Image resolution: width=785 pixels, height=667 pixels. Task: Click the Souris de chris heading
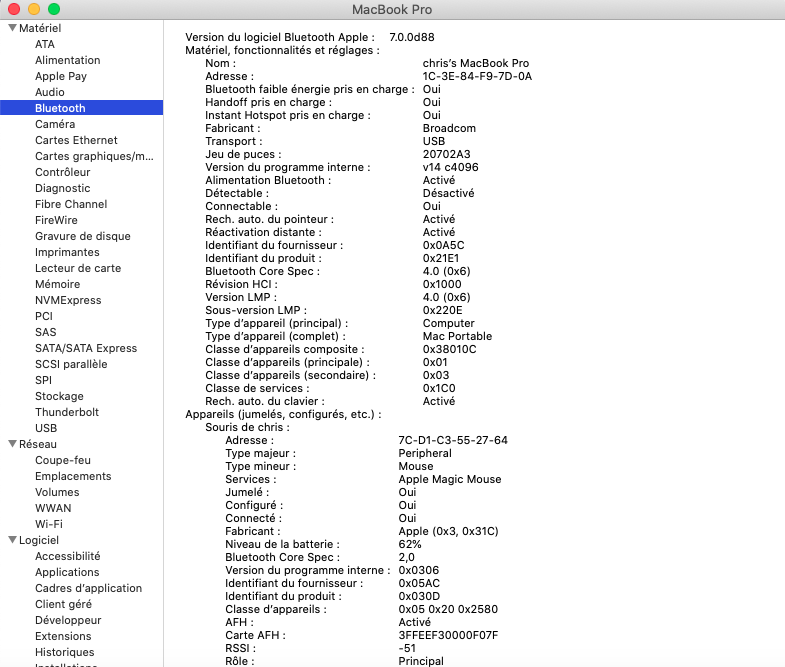click(x=247, y=427)
